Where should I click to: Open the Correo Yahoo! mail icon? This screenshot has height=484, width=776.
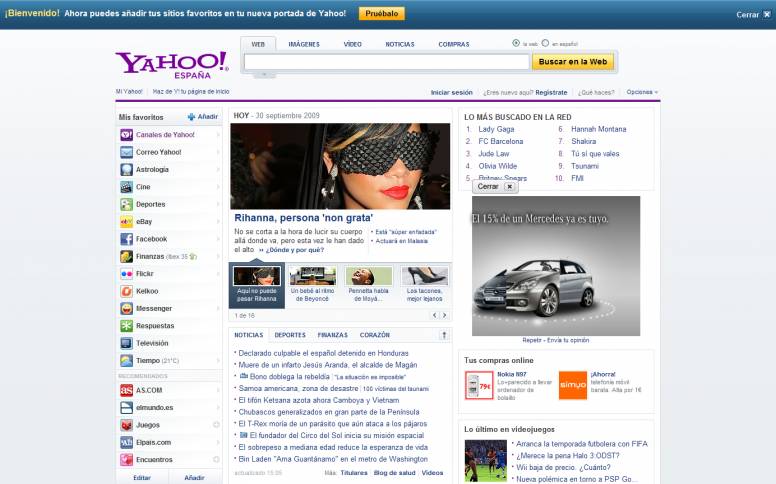pos(126,152)
